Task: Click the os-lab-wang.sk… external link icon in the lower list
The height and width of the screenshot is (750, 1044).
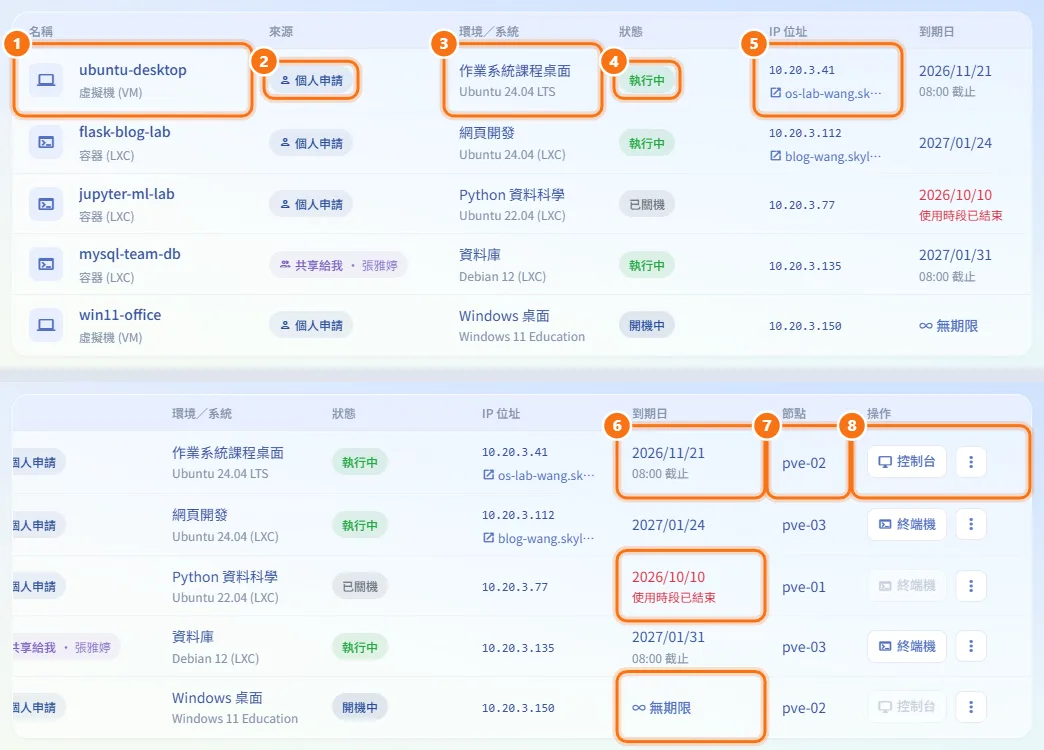Action: pyautogui.click(x=489, y=475)
